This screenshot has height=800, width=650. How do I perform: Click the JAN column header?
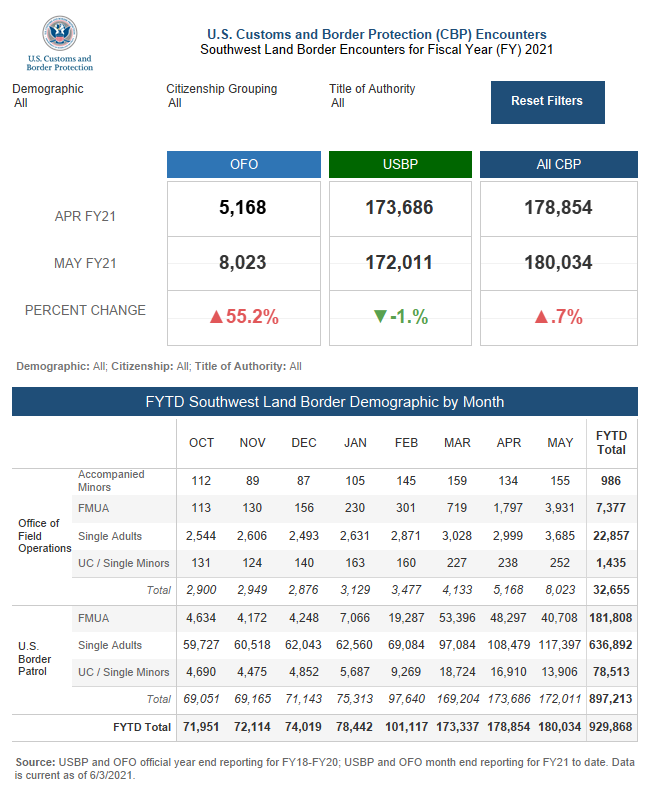click(x=355, y=443)
